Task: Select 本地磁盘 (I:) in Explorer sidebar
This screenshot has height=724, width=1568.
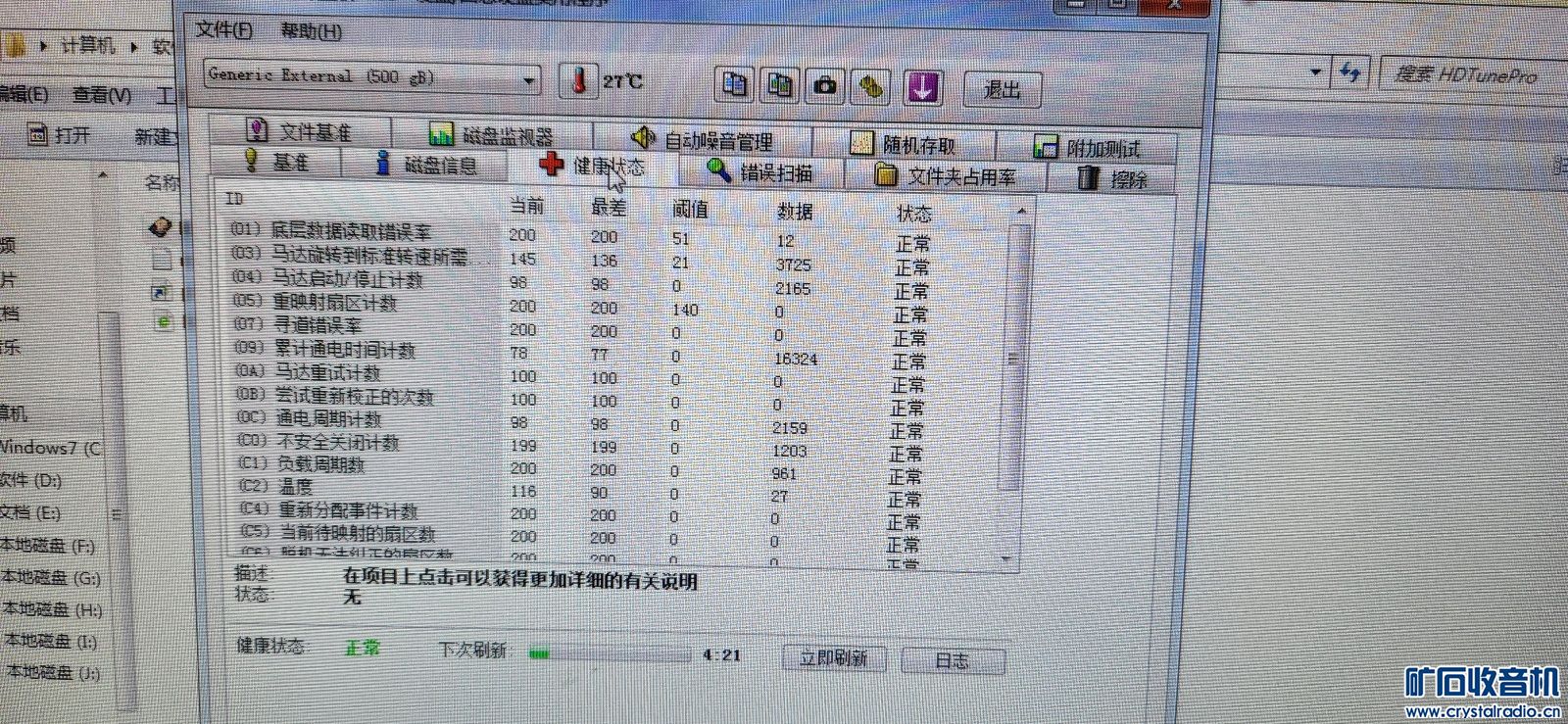Action: coord(50,641)
